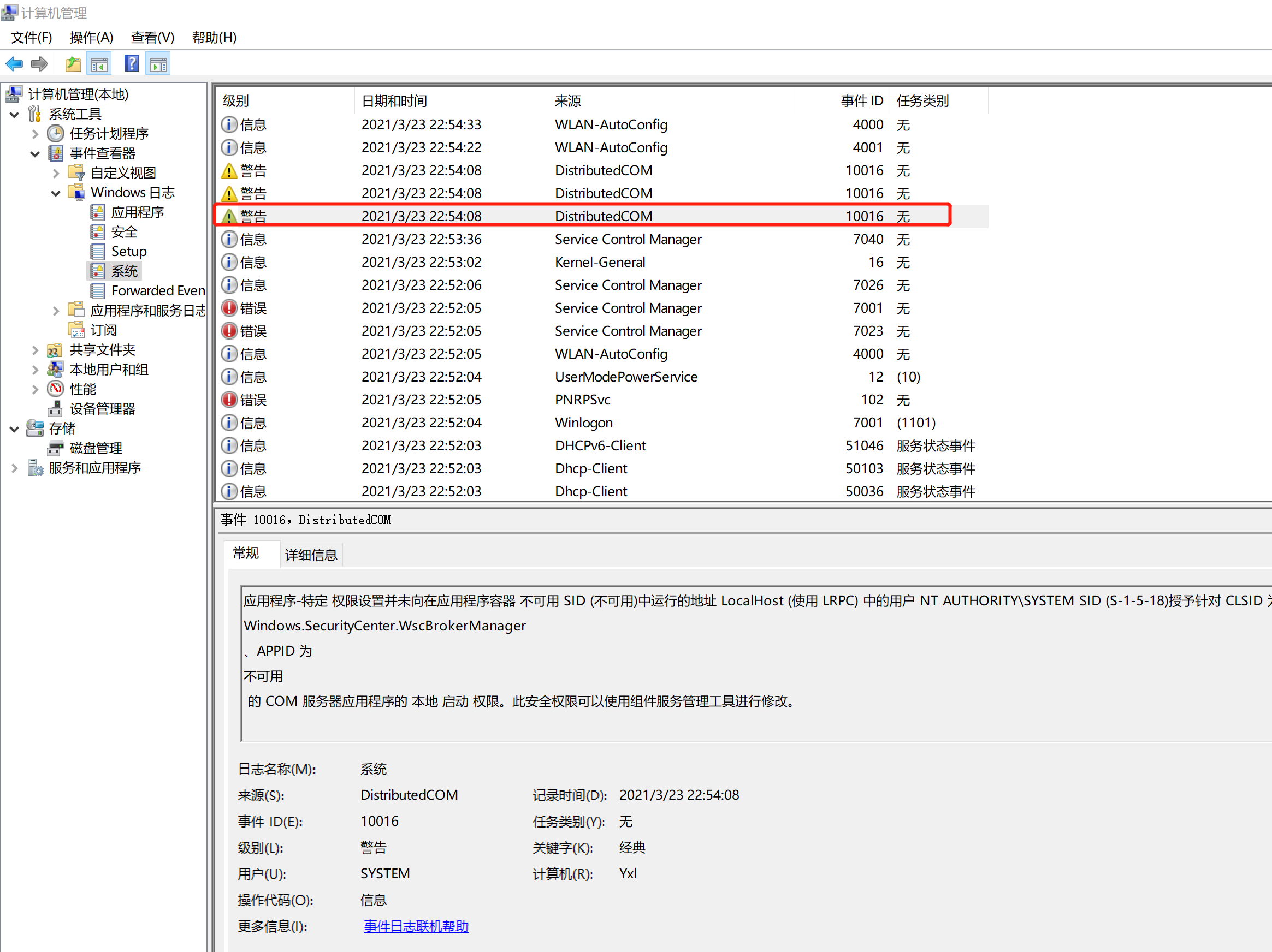The width and height of the screenshot is (1272, 952).
Task: Expand the 服务和应用程序 node
Action: pos(14,468)
